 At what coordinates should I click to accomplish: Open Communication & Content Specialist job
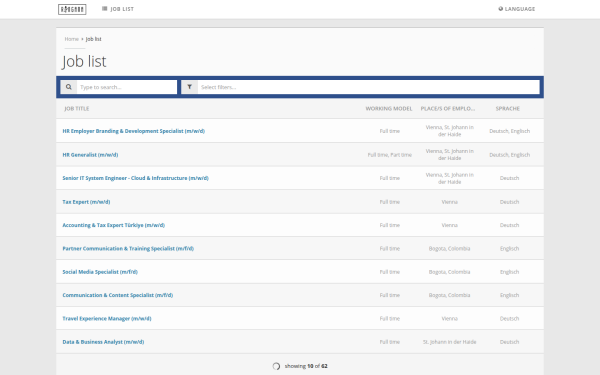(x=117, y=295)
